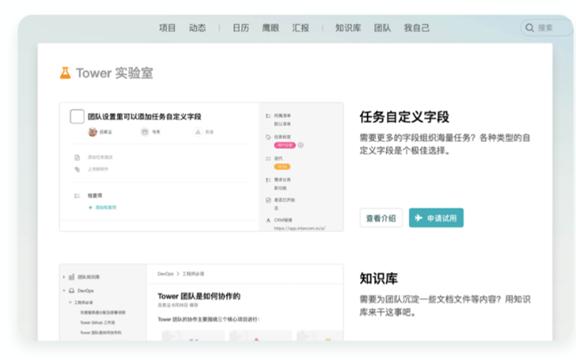Open the 汇报 tab

pos(300,28)
